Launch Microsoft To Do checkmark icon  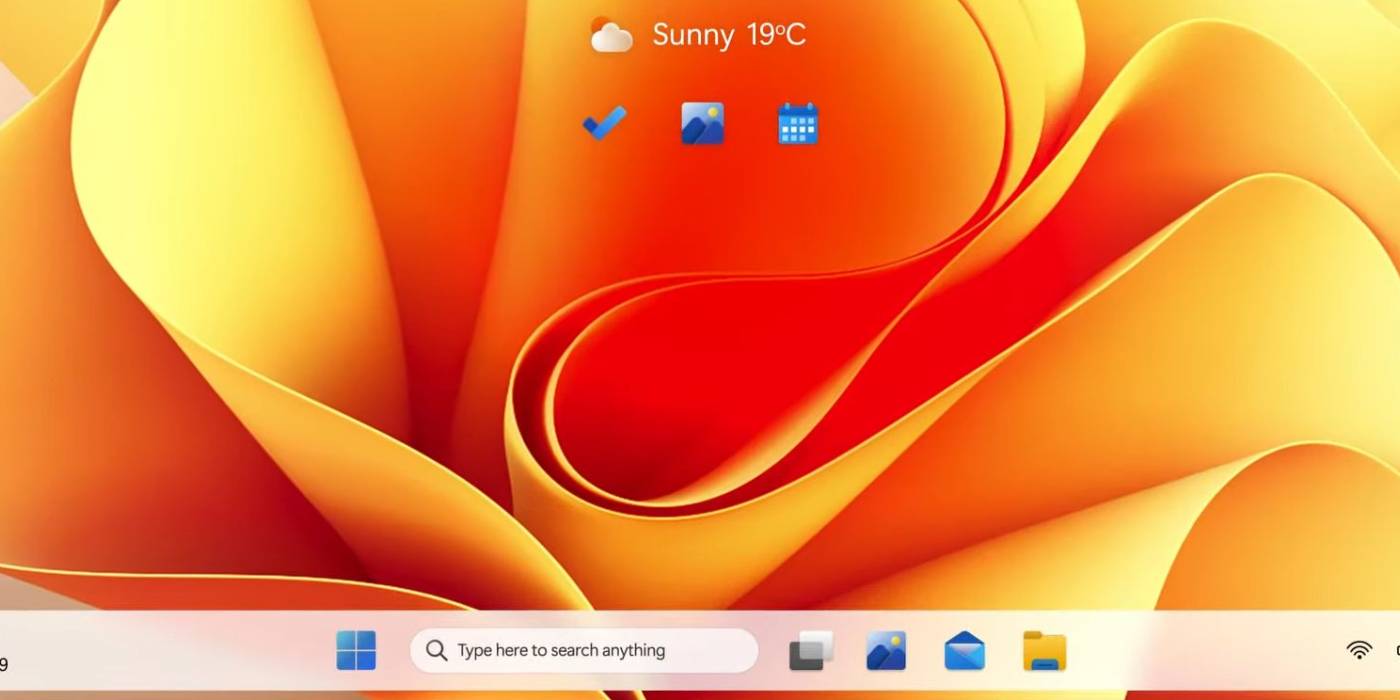point(605,124)
